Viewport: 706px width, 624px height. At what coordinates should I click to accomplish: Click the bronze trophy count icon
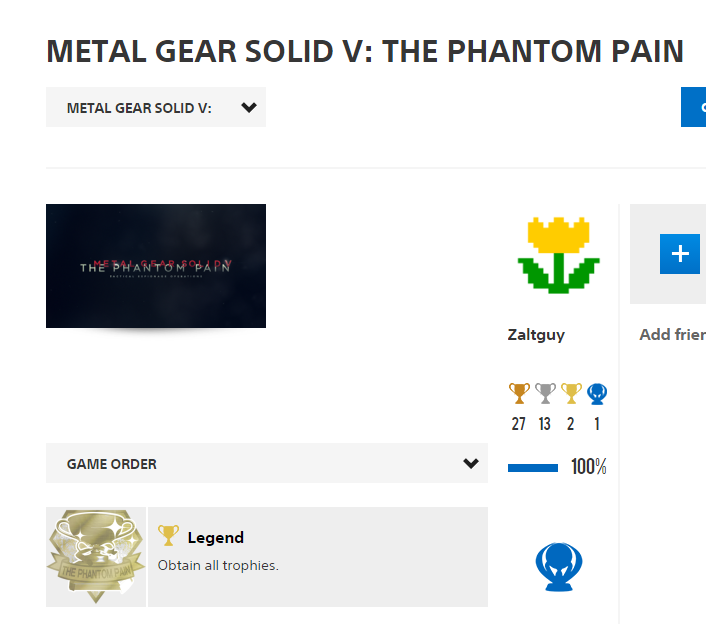click(518, 394)
